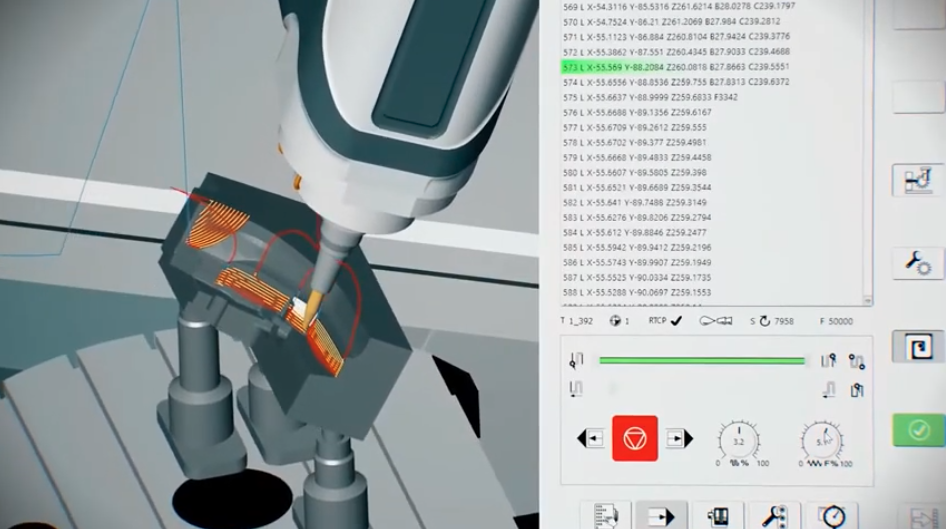Toggle the RTCP checkmark
The image size is (946, 529).
(676, 320)
